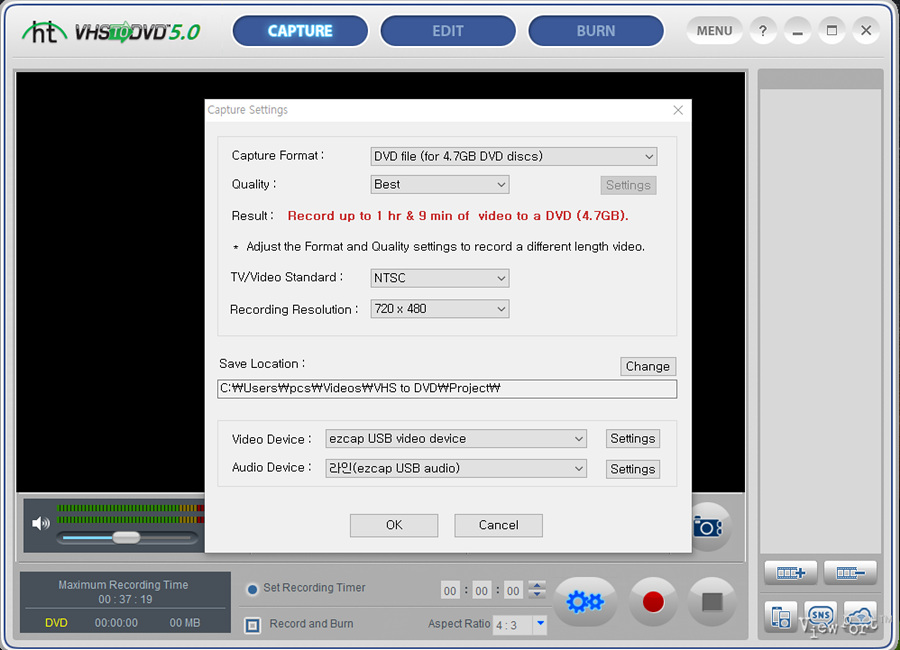900x650 pixels.
Task: Increase timer with the up arrow
Action: tap(537, 585)
